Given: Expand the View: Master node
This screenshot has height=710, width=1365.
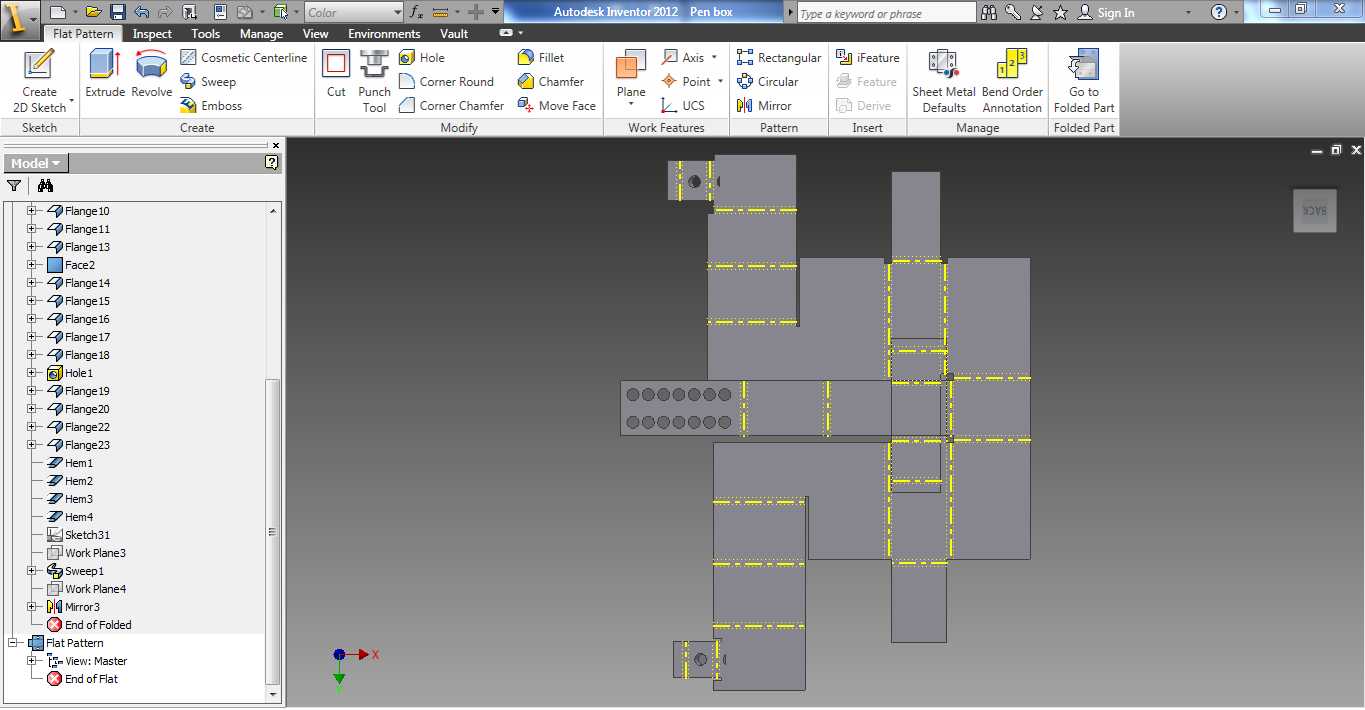Looking at the screenshot, I should point(31,661).
